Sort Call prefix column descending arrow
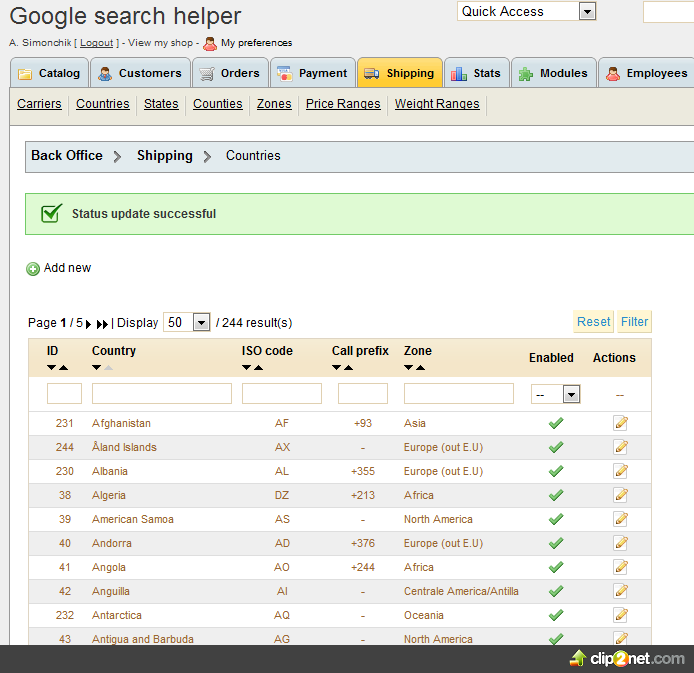This screenshot has width=694, height=673. click(x=336, y=367)
